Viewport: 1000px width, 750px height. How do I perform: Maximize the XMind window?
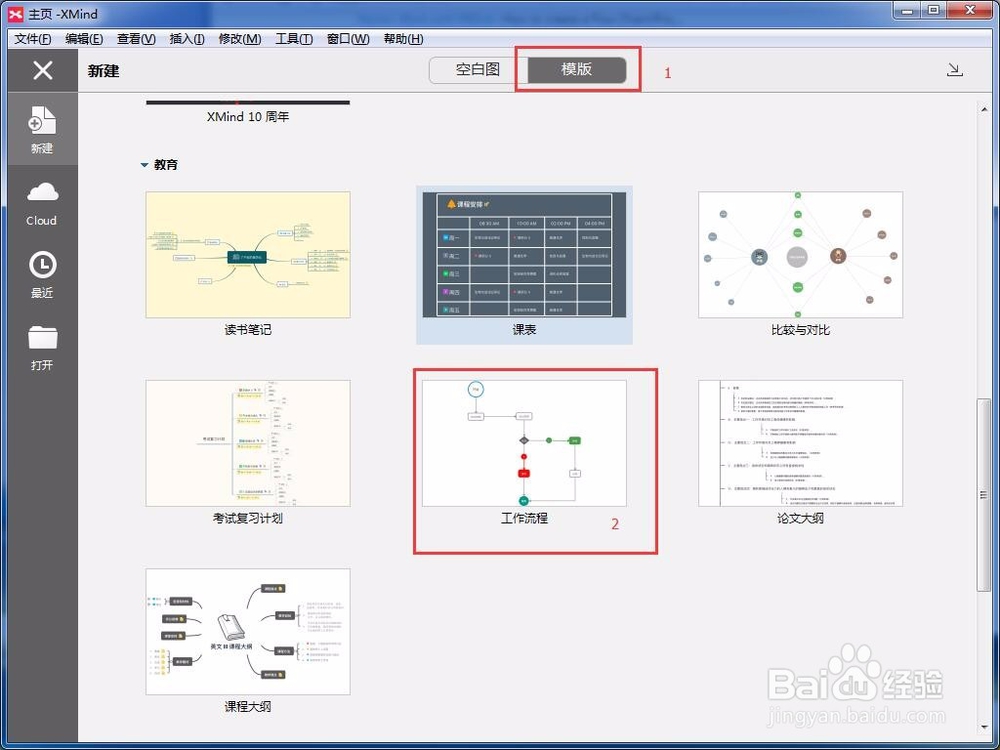click(933, 10)
